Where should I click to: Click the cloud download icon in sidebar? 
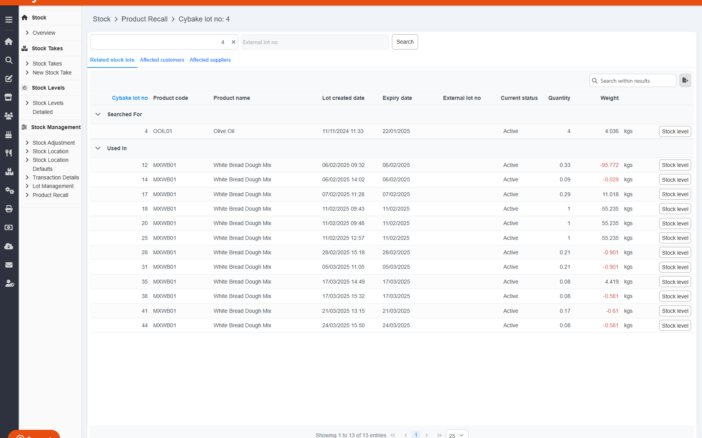(9, 246)
